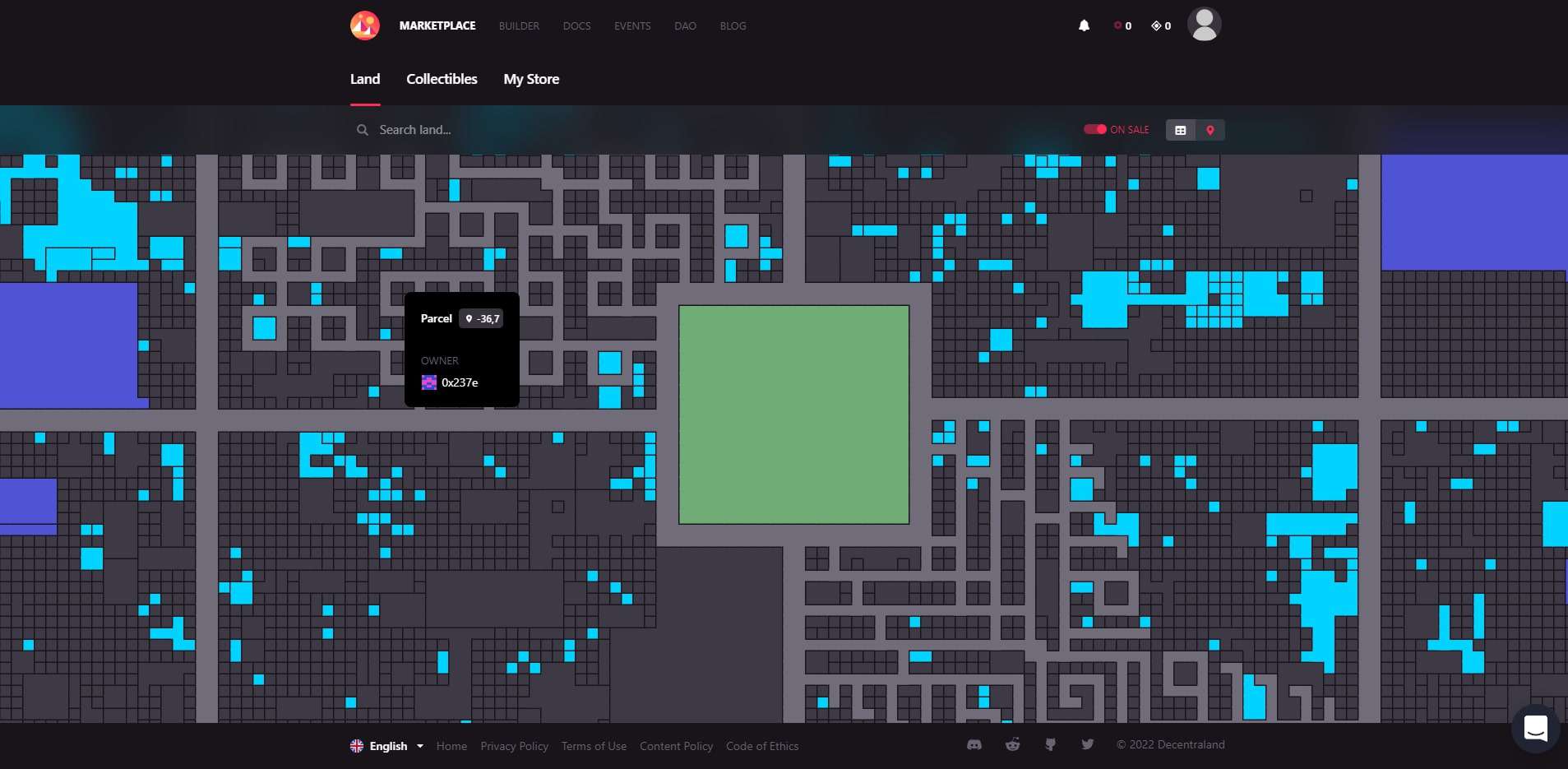Click the Decentraland logo
Viewport: 1568px width, 769px height.
364,25
